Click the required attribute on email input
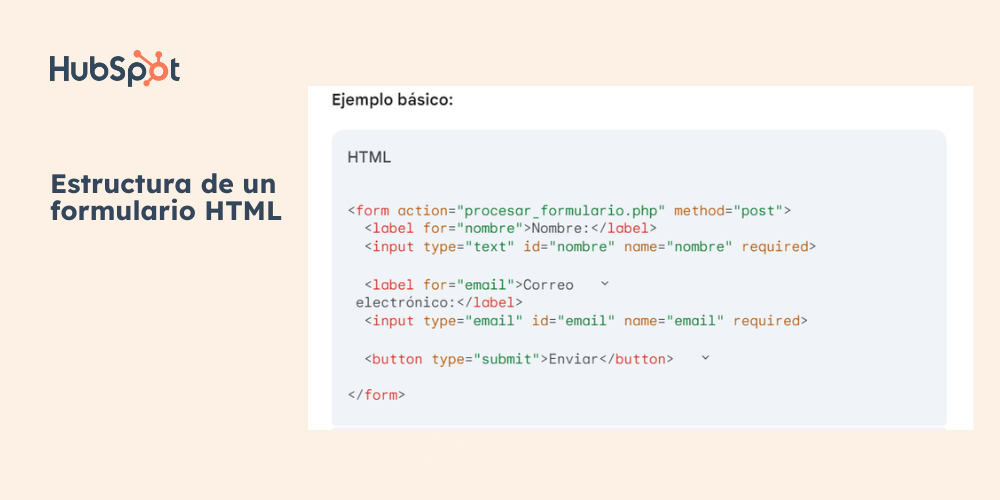The image size is (1000, 500). point(767,320)
